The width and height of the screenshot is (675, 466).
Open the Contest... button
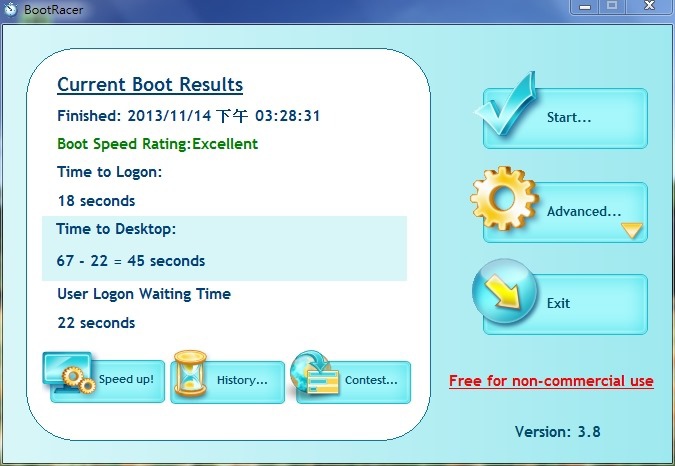353,382
